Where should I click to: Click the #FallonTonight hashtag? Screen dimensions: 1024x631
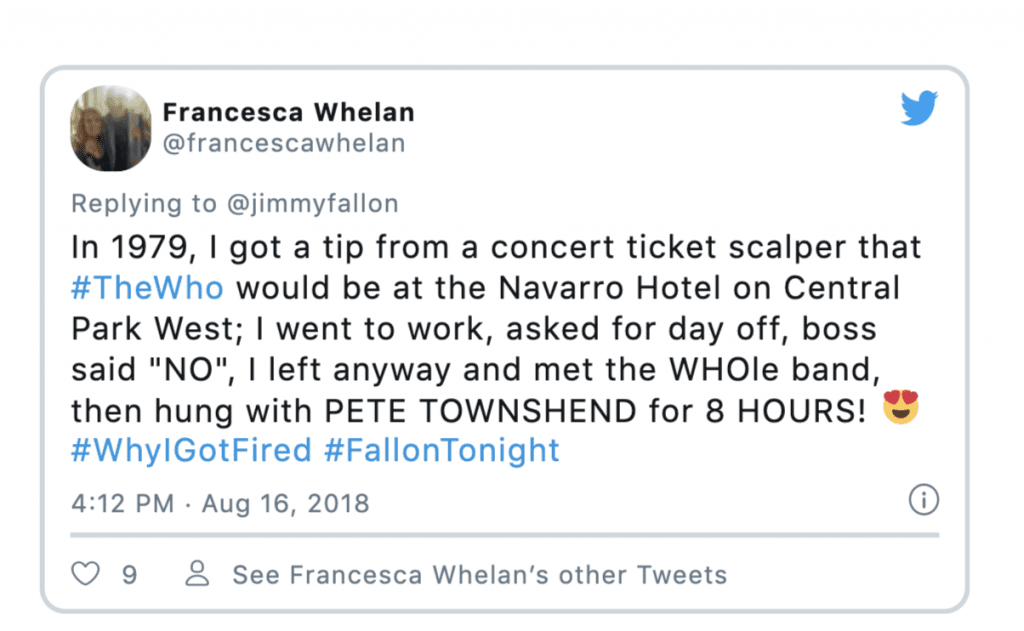(x=442, y=450)
